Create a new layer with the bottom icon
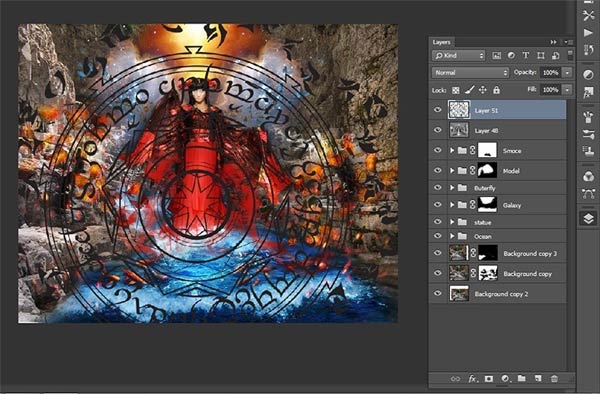The image size is (600, 394). (x=538, y=378)
